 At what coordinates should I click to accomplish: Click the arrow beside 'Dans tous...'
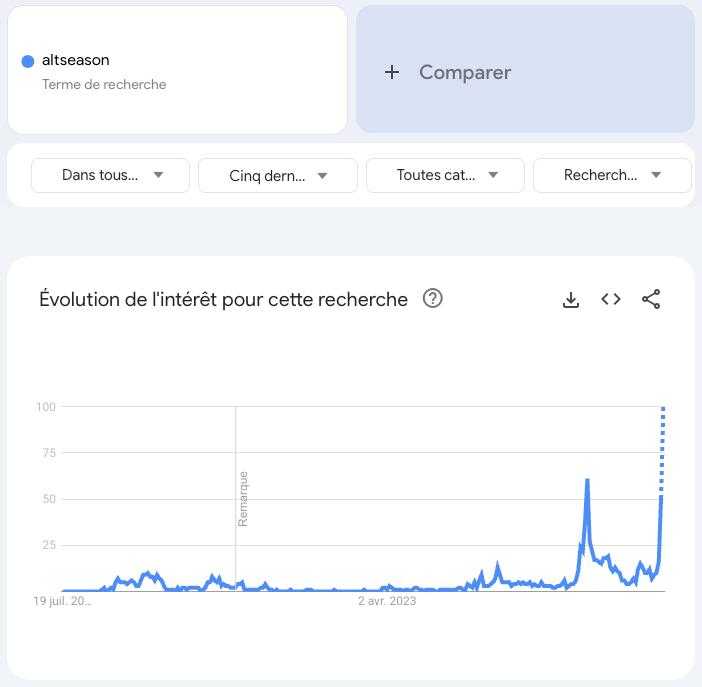point(158,175)
